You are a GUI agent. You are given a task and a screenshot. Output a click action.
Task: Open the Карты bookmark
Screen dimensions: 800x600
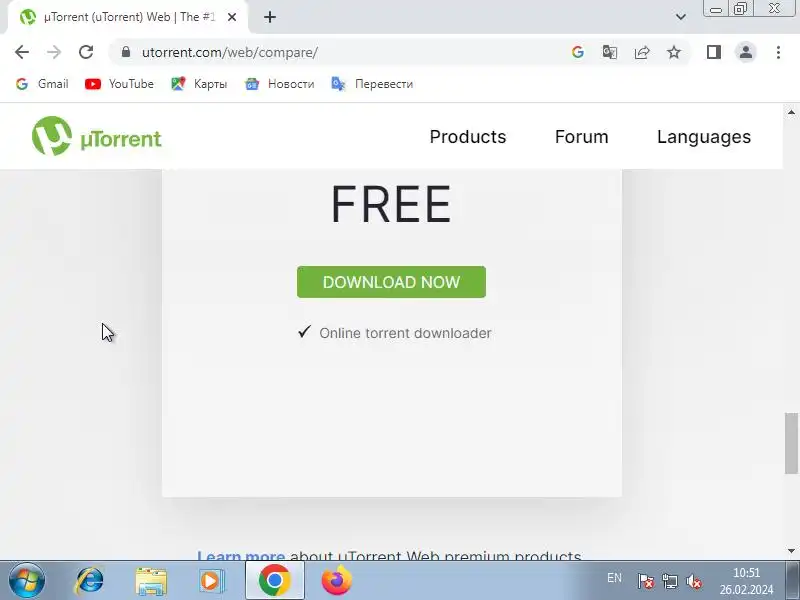pos(199,84)
